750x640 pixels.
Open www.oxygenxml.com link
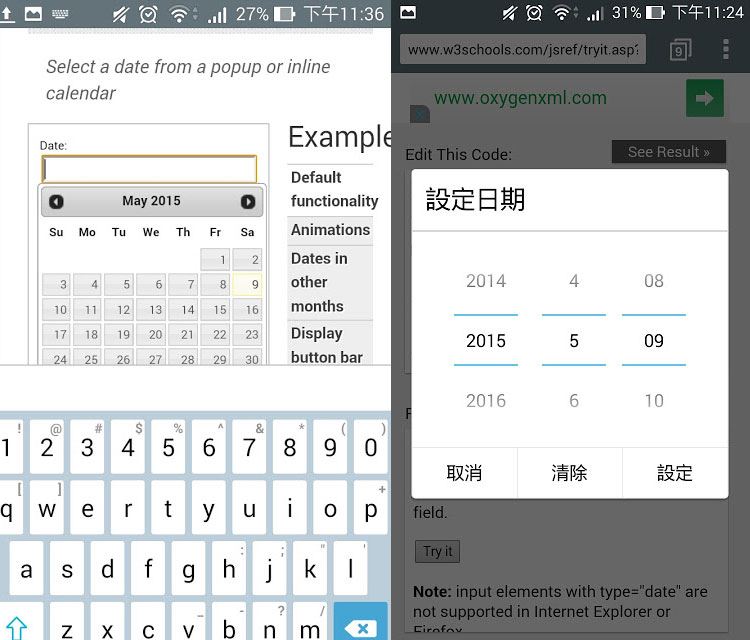tap(520, 98)
